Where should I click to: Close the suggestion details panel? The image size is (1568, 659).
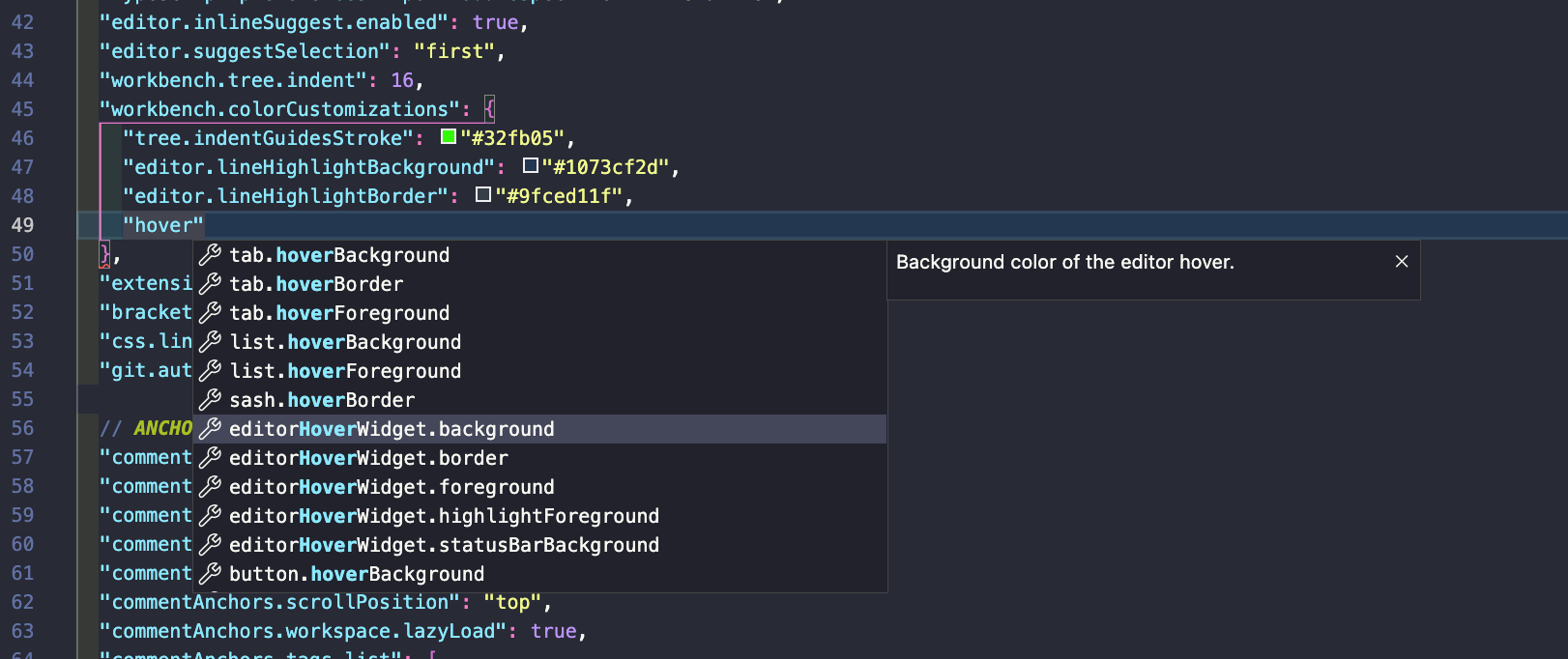pyautogui.click(x=1402, y=262)
